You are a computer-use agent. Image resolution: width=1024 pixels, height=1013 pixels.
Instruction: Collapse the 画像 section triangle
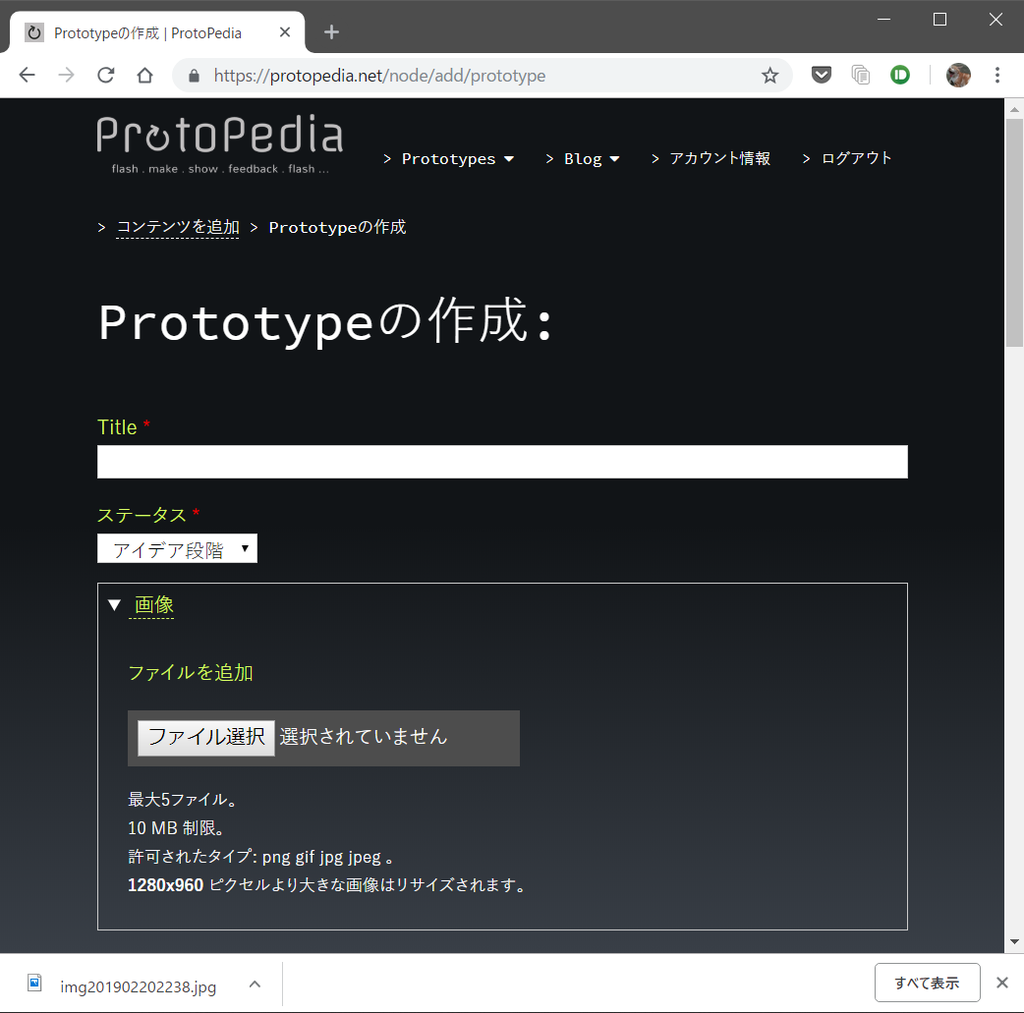point(113,604)
